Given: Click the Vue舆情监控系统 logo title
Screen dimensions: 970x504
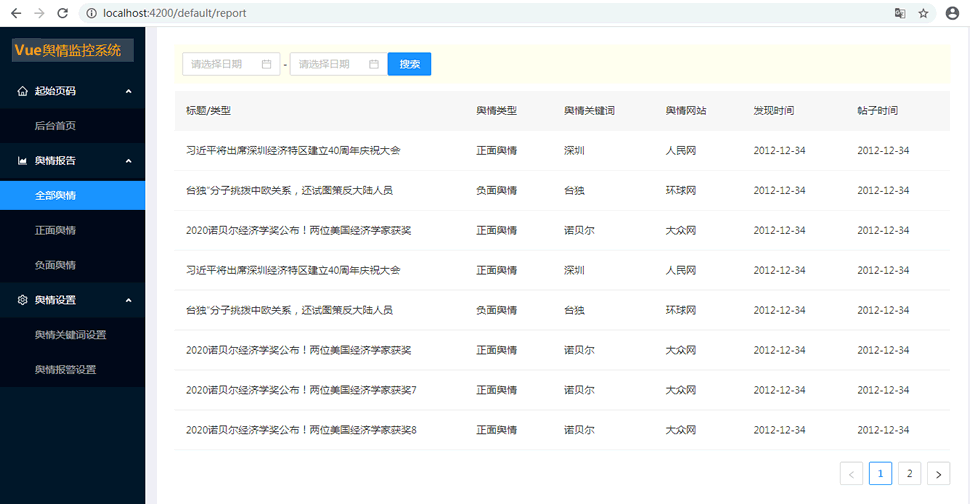Looking at the screenshot, I should [x=72, y=50].
